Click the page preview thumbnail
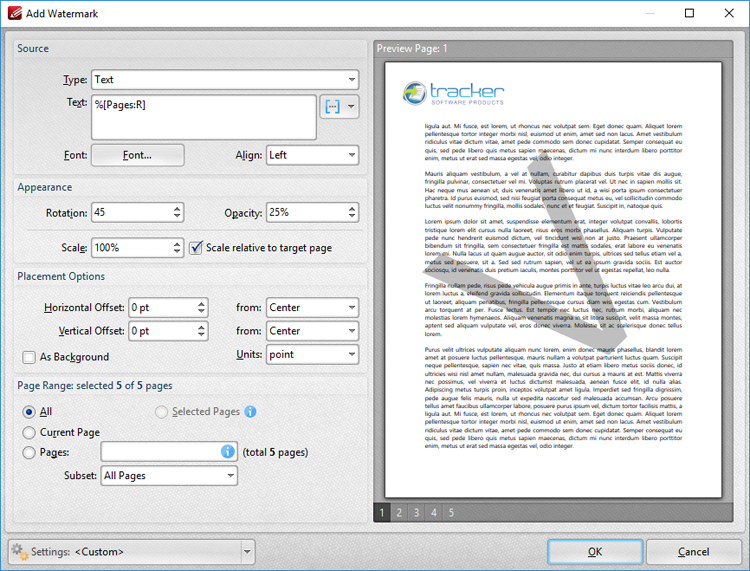The height and width of the screenshot is (571, 750). [x=553, y=280]
